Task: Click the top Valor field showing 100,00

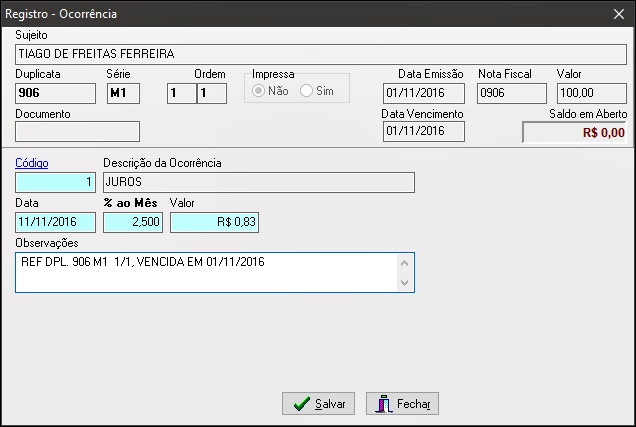Action: 592,93
